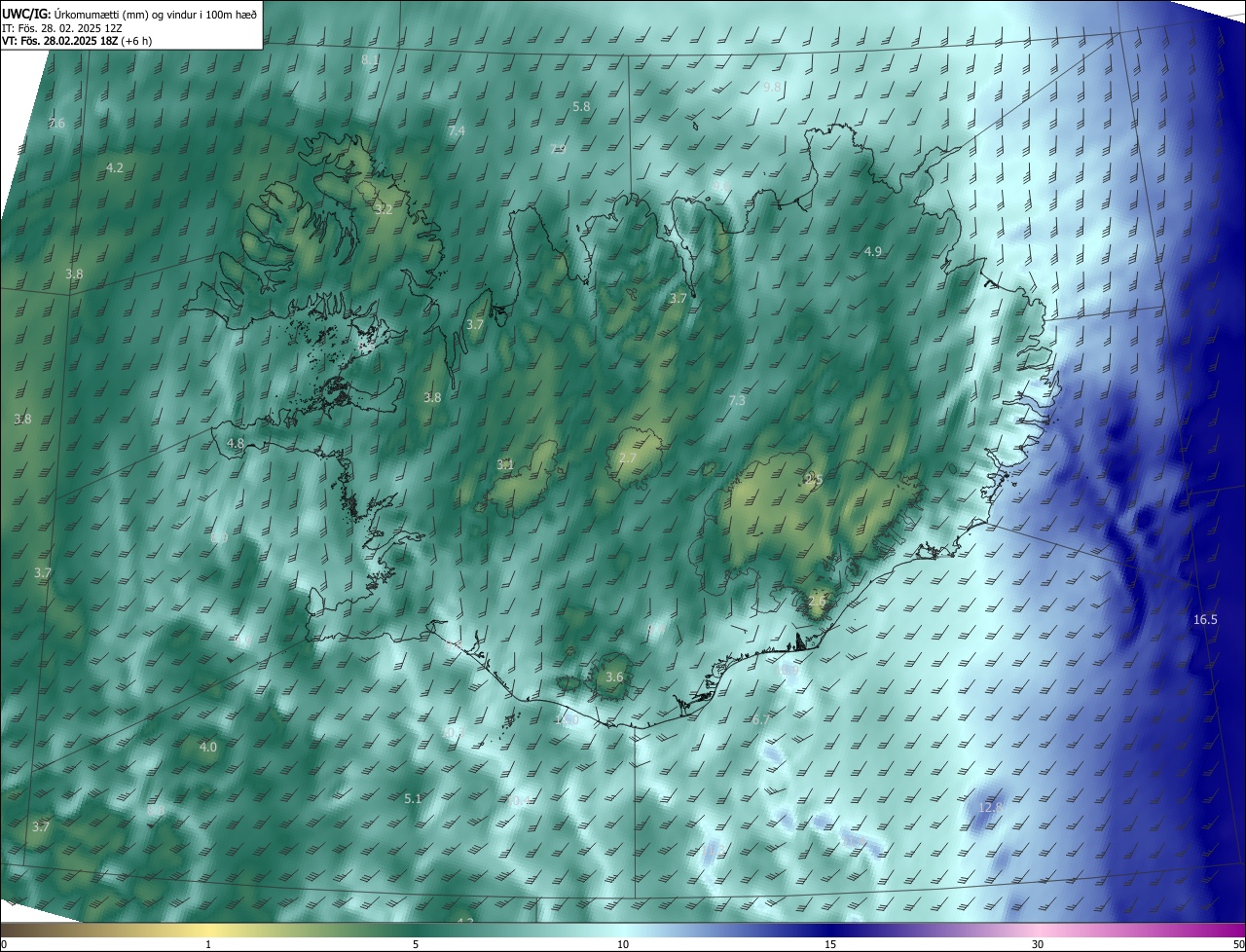Click the colorbar tick labelled 30
The image size is (1246, 952).
click(x=1038, y=945)
